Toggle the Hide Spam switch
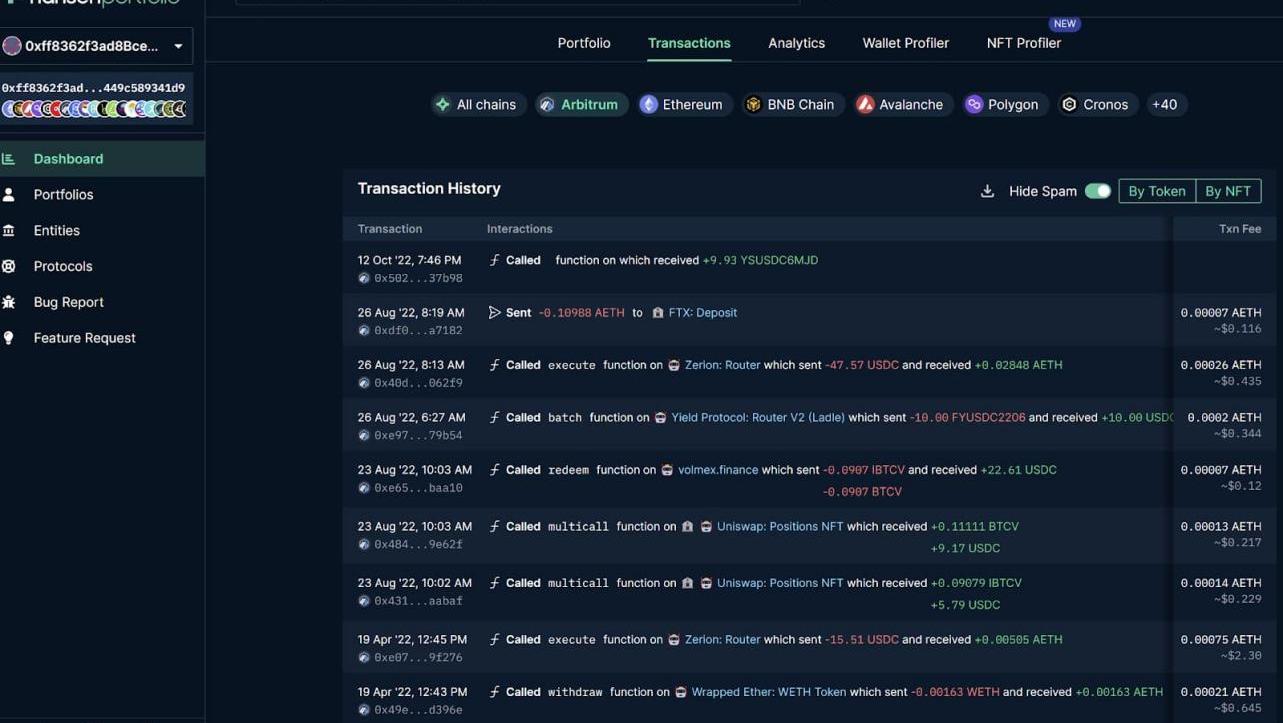Image resolution: width=1283 pixels, height=723 pixels. pos(1097,191)
